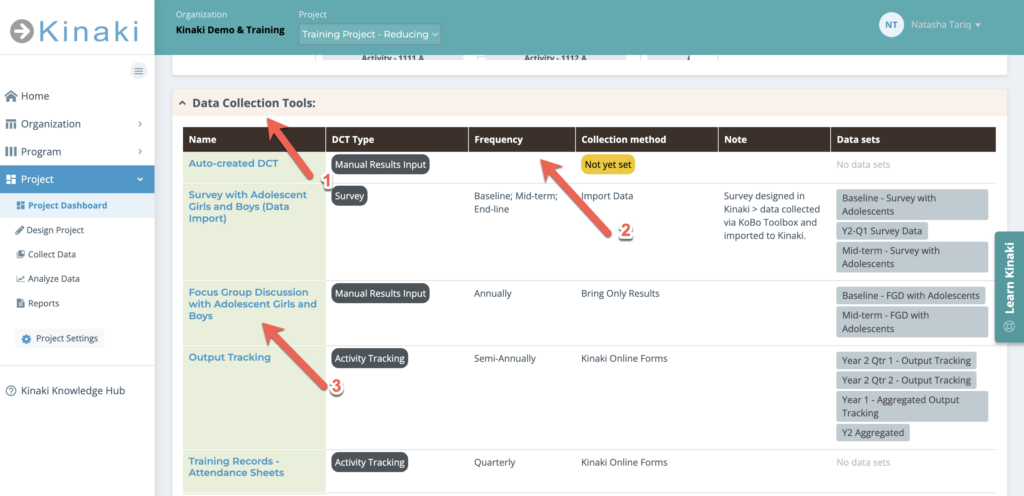Click the Project Settings gear icon
The width and height of the screenshot is (1024, 496).
pyautogui.click(x=26, y=339)
